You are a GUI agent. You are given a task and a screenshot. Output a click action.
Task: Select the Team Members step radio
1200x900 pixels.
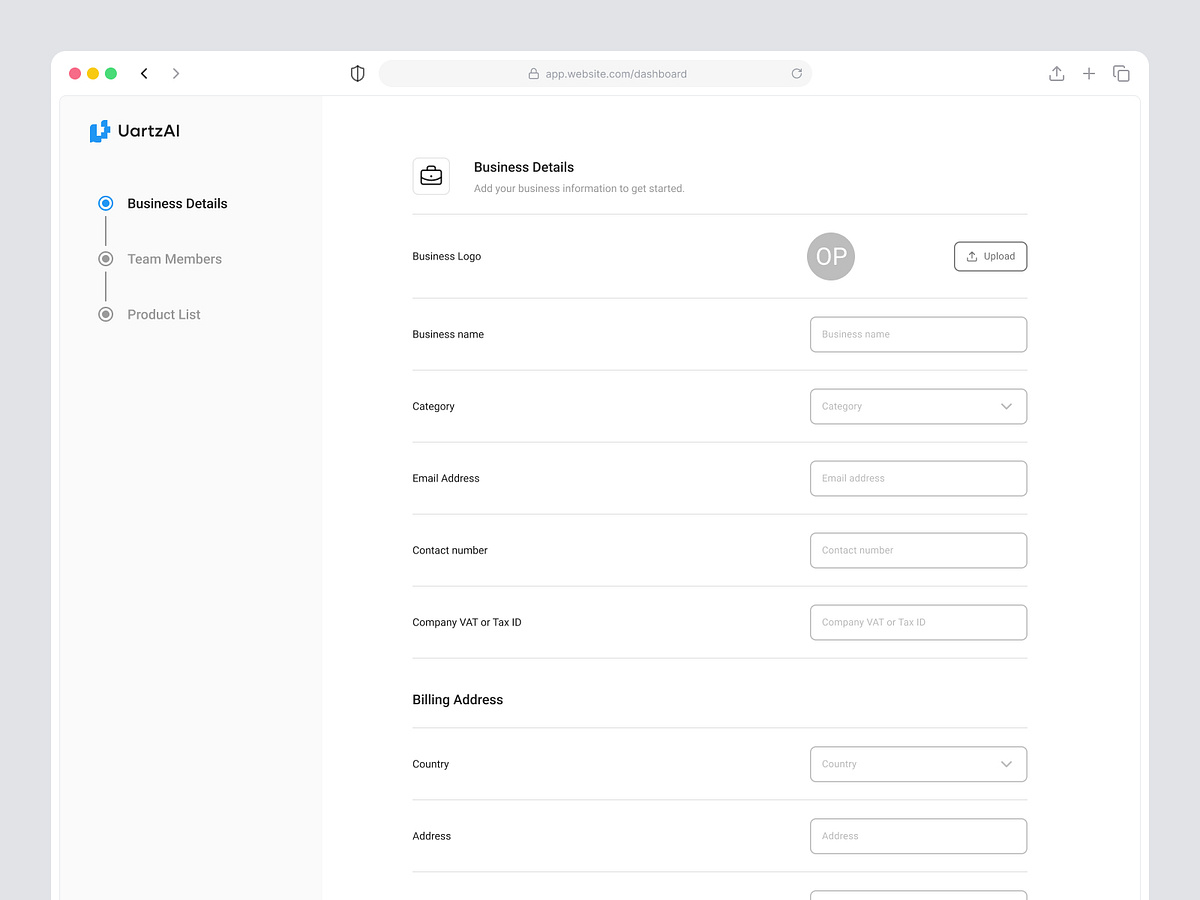point(106,258)
